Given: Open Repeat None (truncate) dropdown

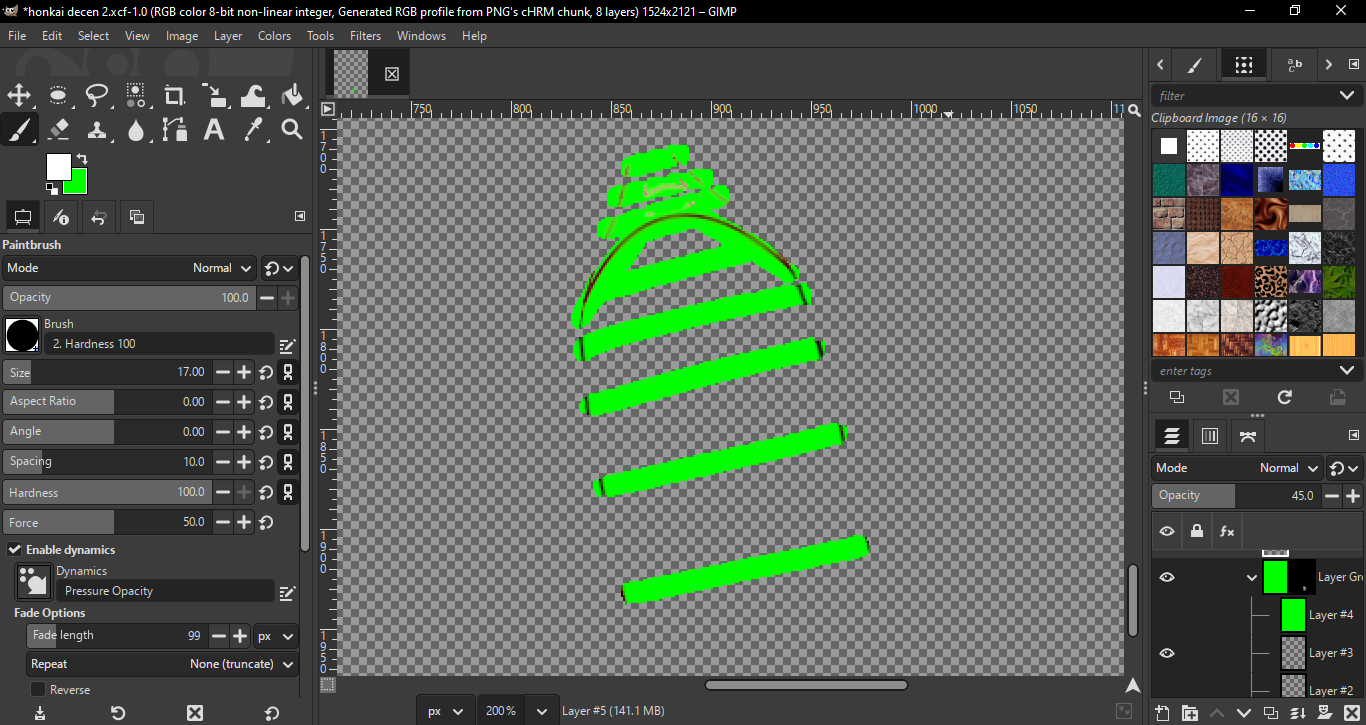Looking at the screenshot, I should click(x=162, y=664).
